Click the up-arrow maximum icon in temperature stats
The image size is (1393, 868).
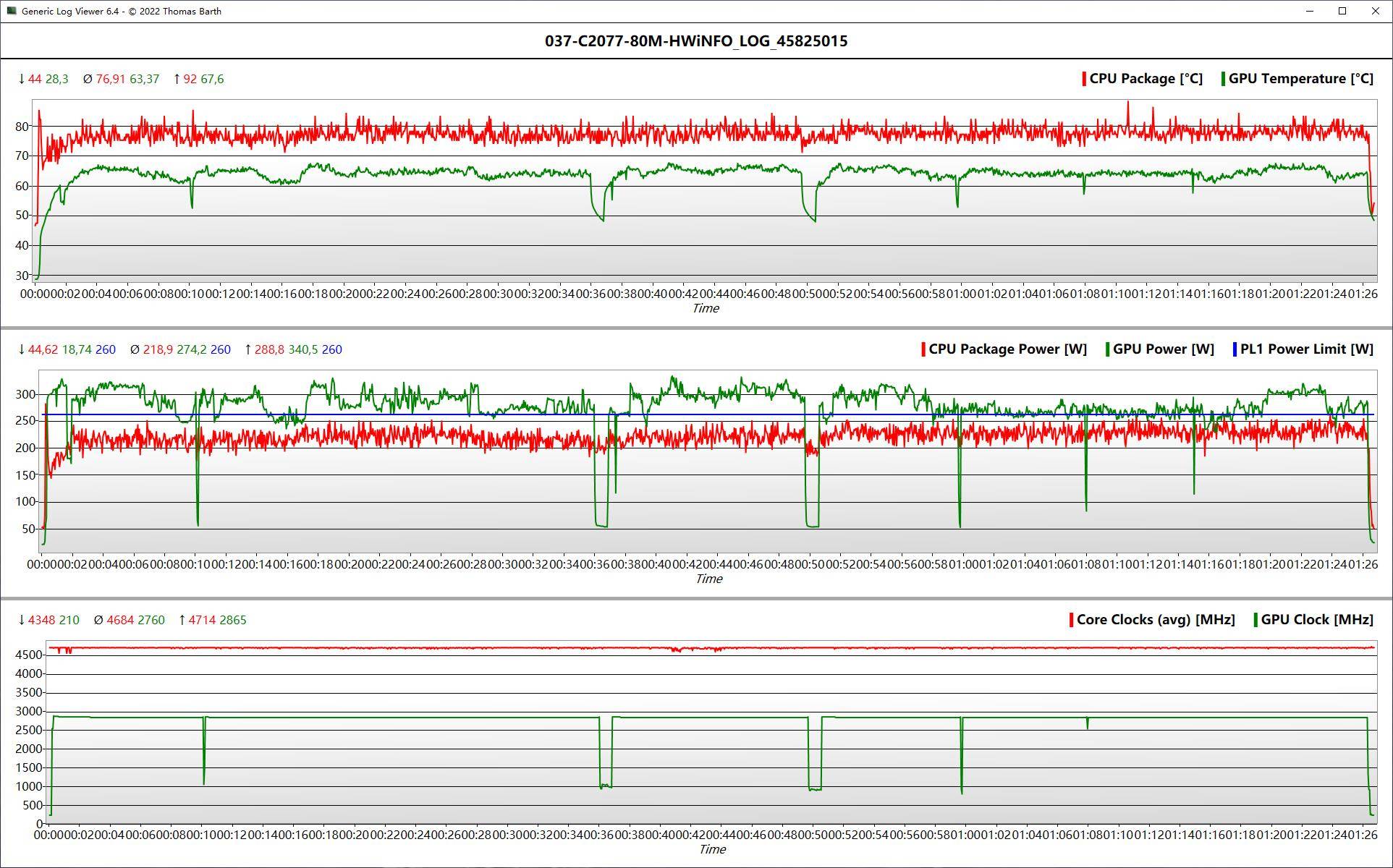pos(177,79)
